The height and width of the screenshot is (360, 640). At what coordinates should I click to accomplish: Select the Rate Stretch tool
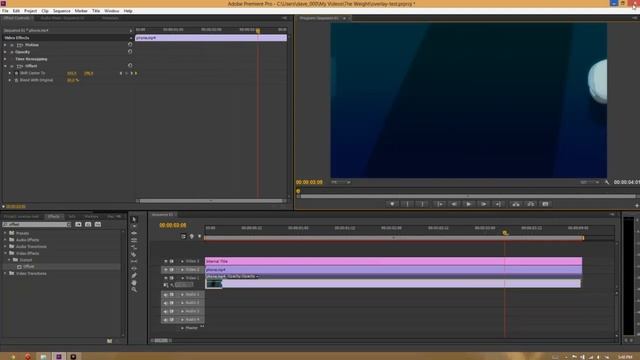(134, 247)
